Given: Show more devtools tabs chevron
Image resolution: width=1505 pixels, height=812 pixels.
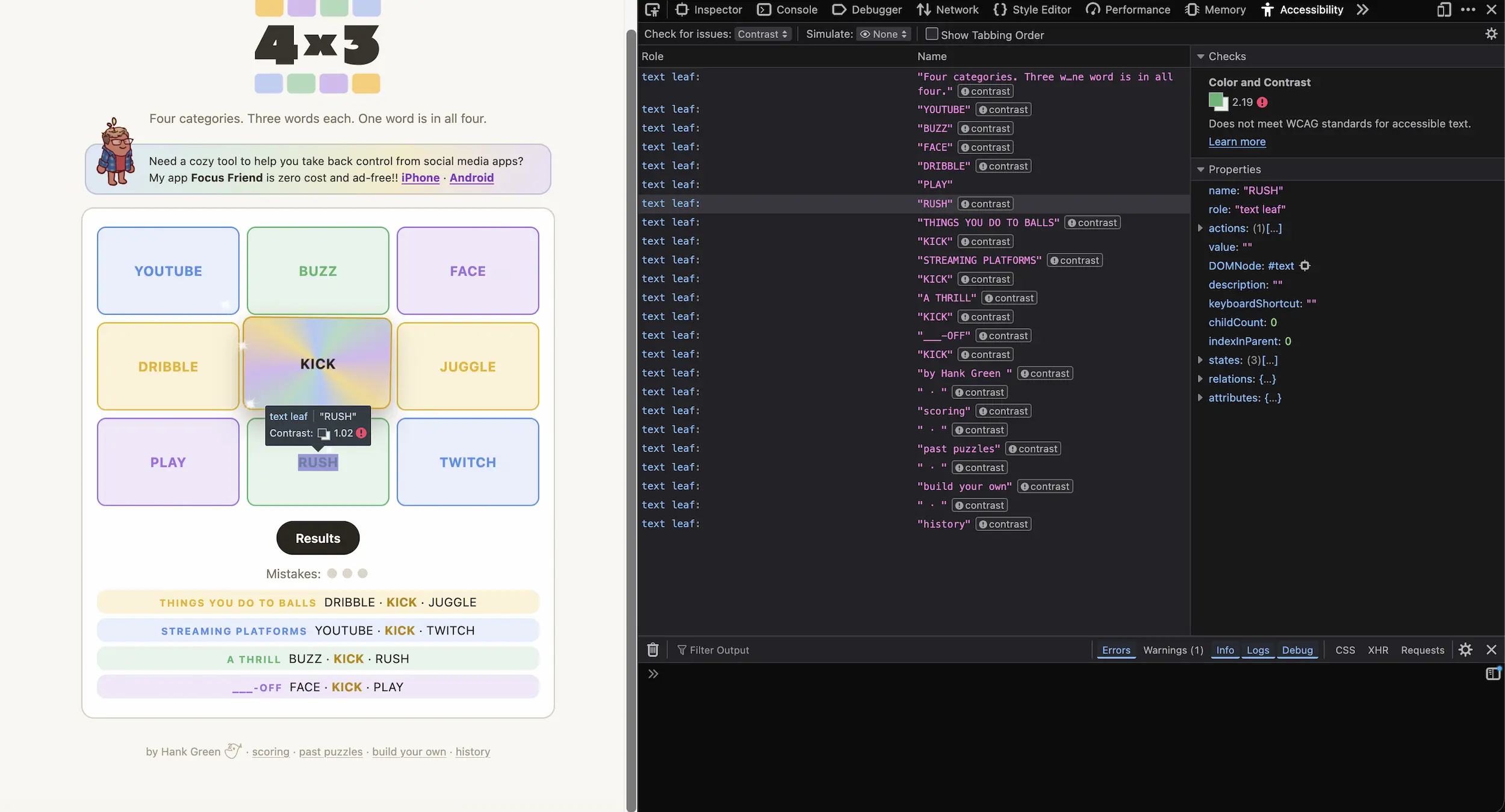Looking at the screenshot, I should pyautogui.click(x=1362, y=10).
